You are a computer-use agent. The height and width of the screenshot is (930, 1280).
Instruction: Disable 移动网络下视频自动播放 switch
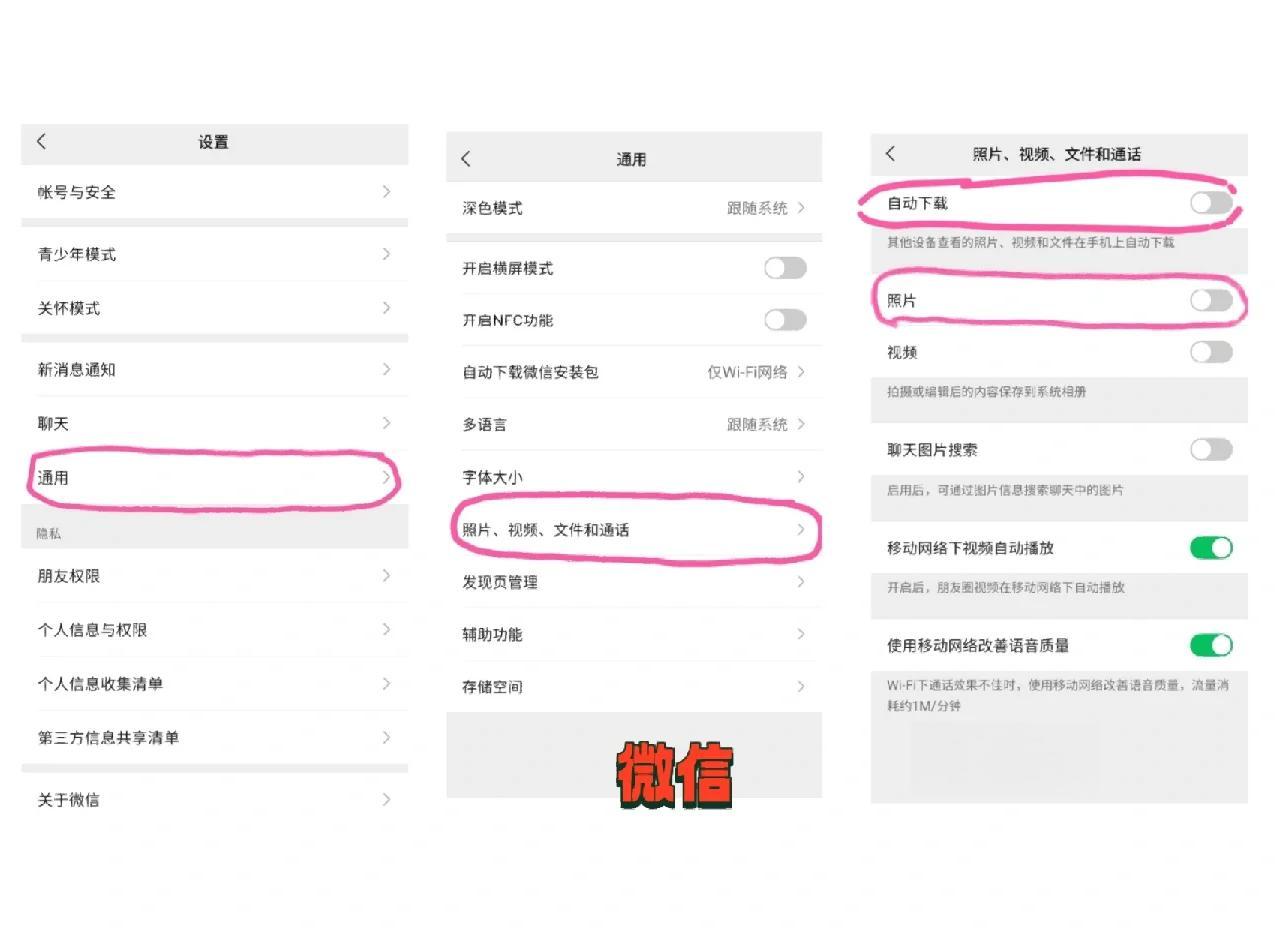[1211, 548]
